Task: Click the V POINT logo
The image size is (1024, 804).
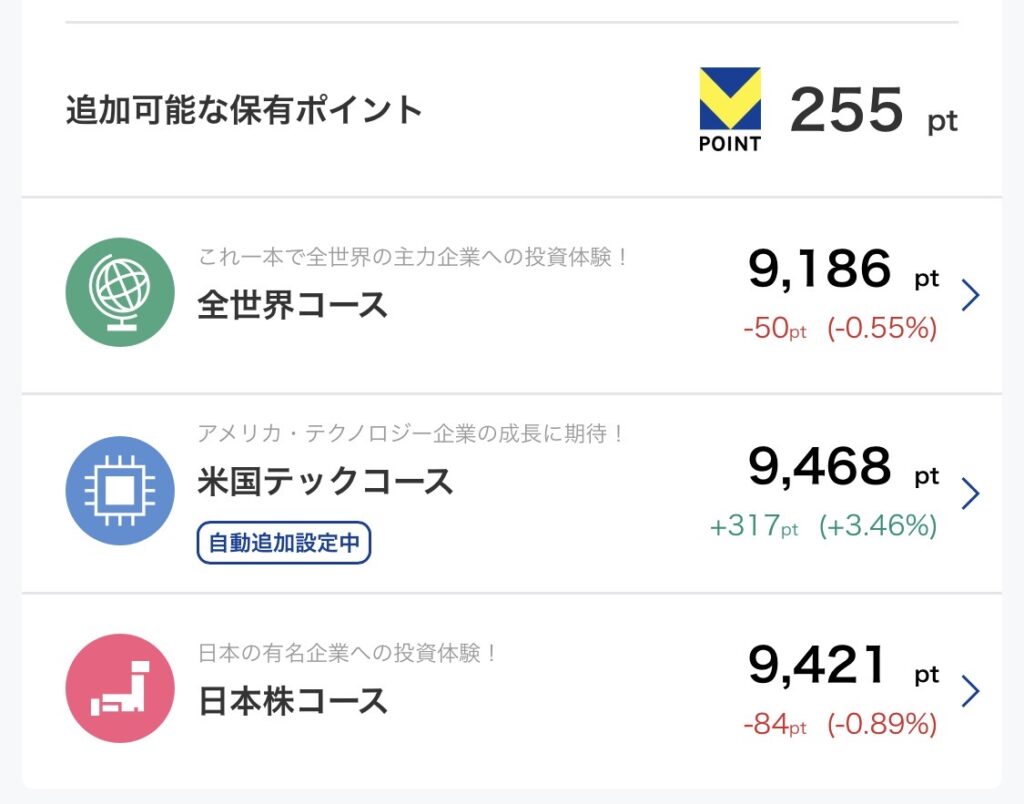Action: 730,109
